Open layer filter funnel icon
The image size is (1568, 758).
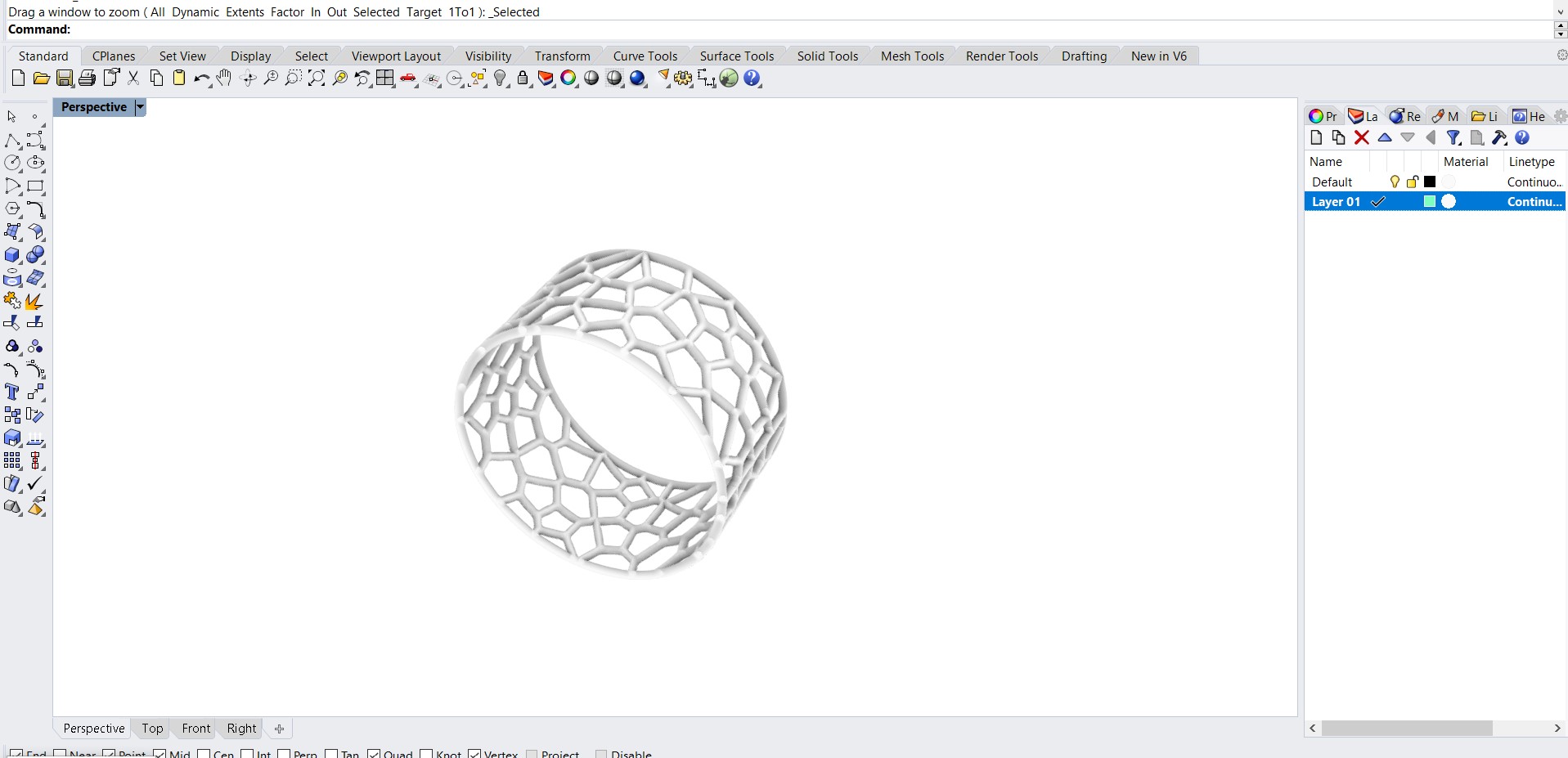[1453, 137]
